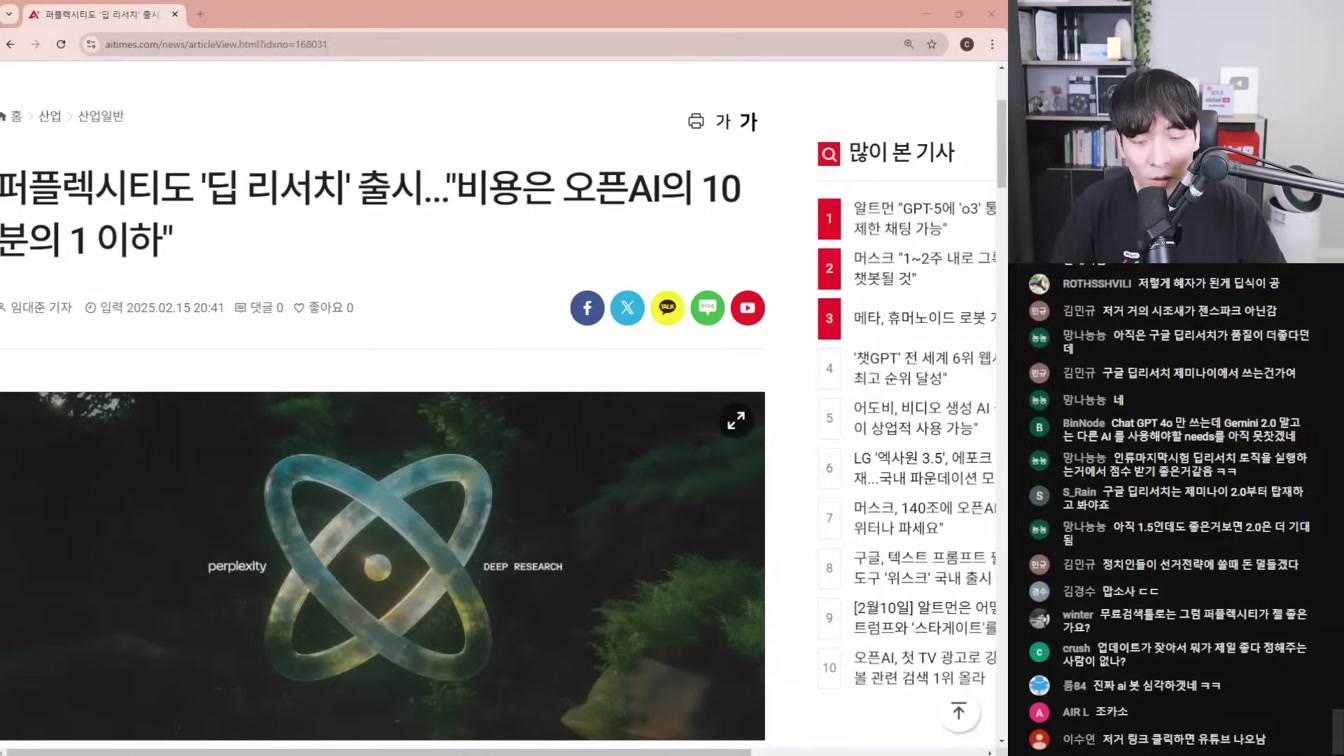This screenshot has width=1344, height=756.
Task: Click the webcam video feed
Action: (x=1176, y=131)
